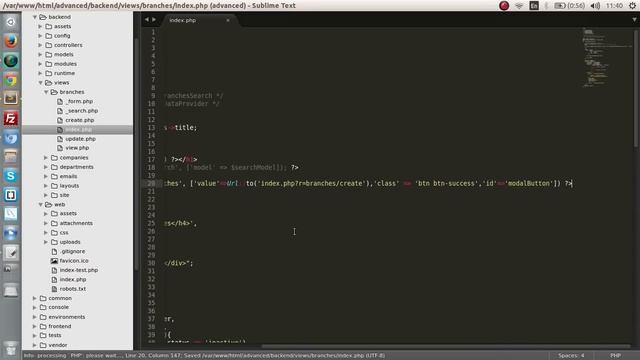
Task: Open the battery status indicator
Action: click(x=569, y=6)
